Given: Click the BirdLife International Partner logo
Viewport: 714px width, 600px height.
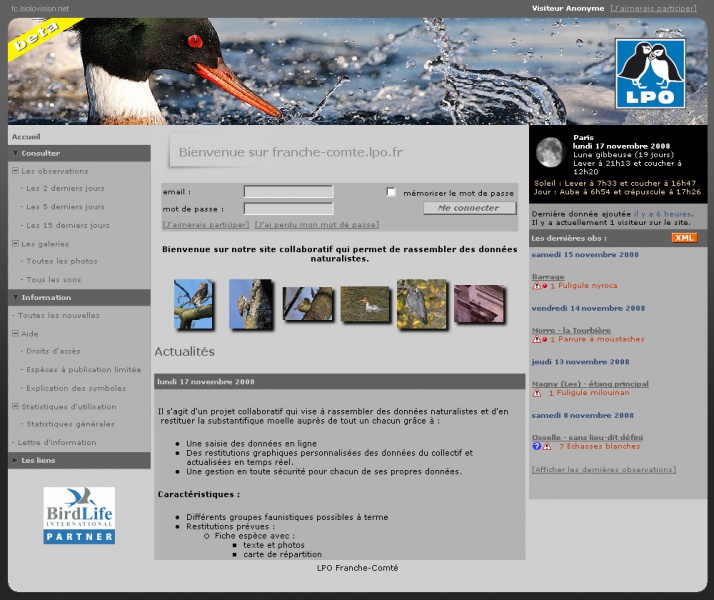Looking at the screenshot, I should (79, 515).
